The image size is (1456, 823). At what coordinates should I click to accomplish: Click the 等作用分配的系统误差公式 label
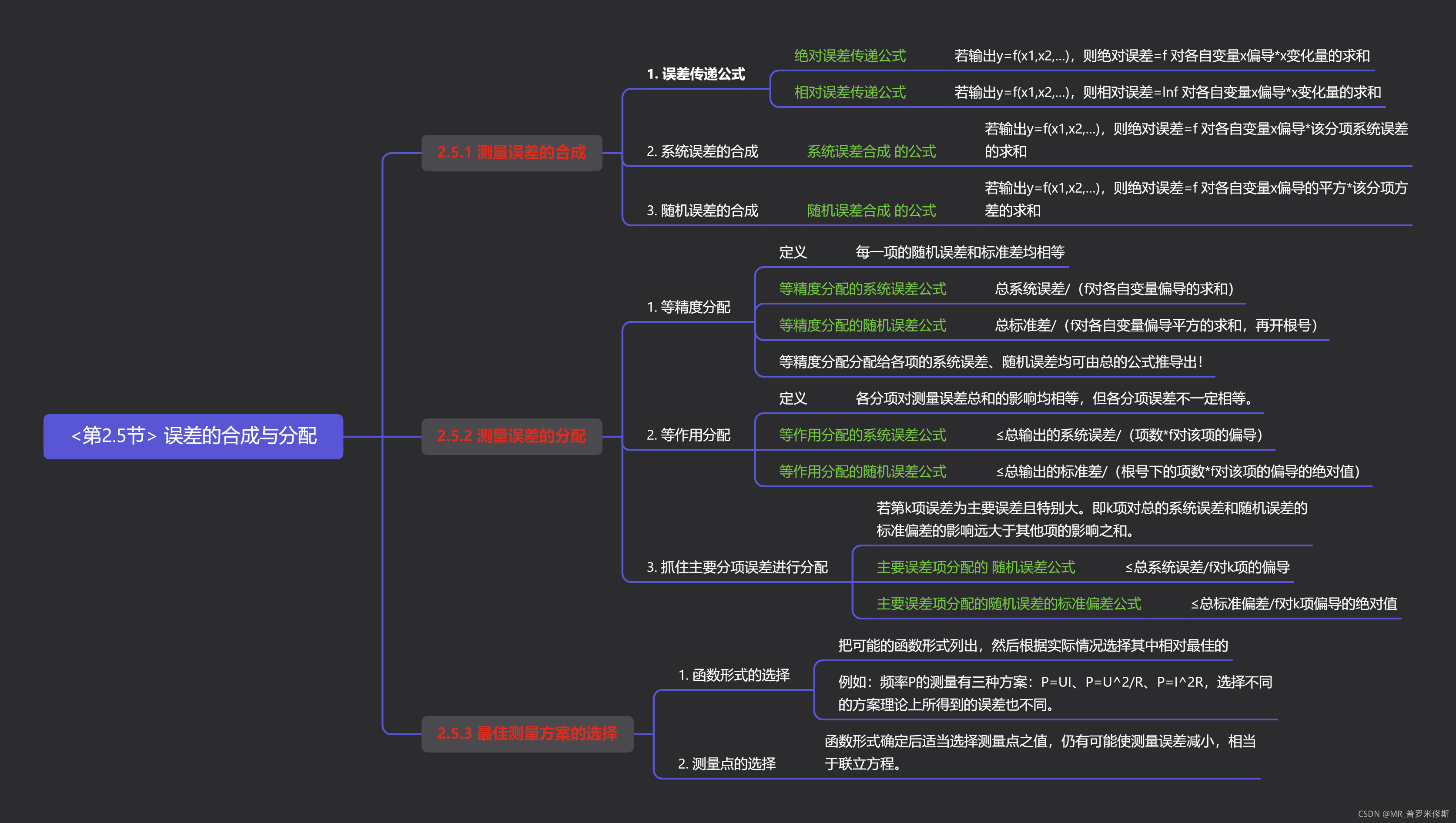[863, 435]
